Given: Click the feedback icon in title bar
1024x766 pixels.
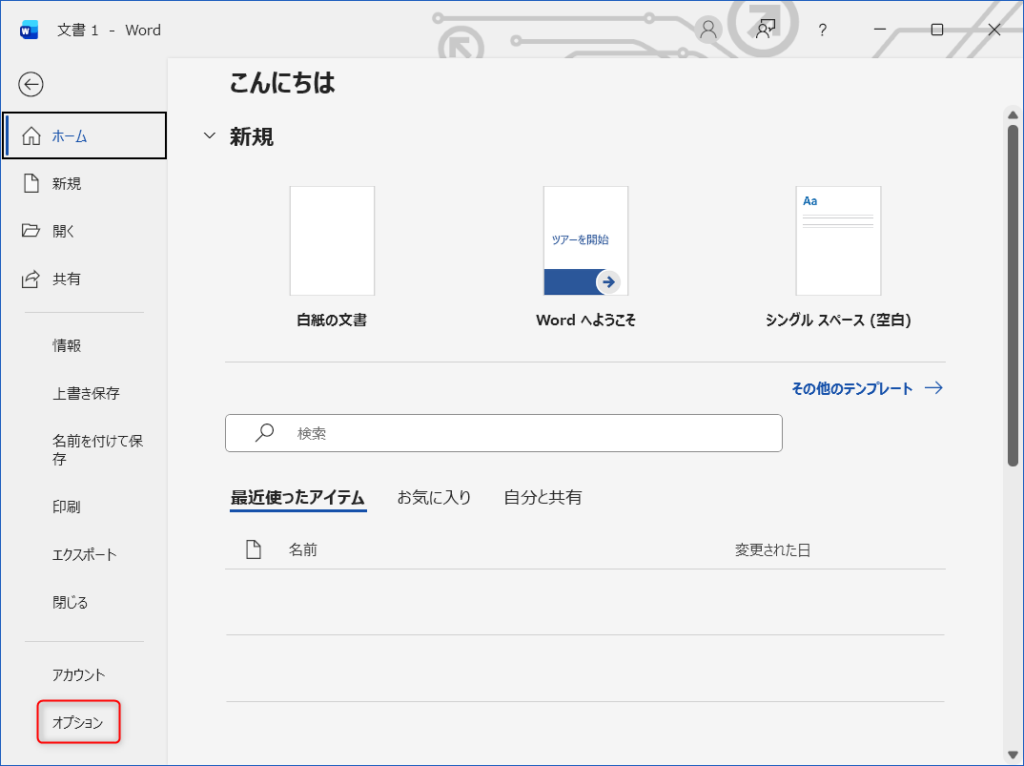Looking at the screenshot, I should click(x=766, y=30).
